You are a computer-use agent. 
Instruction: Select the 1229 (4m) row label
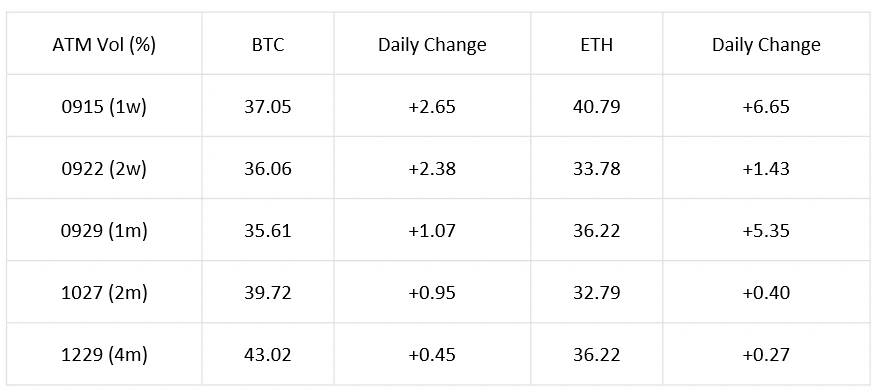[x=104, y=355]
